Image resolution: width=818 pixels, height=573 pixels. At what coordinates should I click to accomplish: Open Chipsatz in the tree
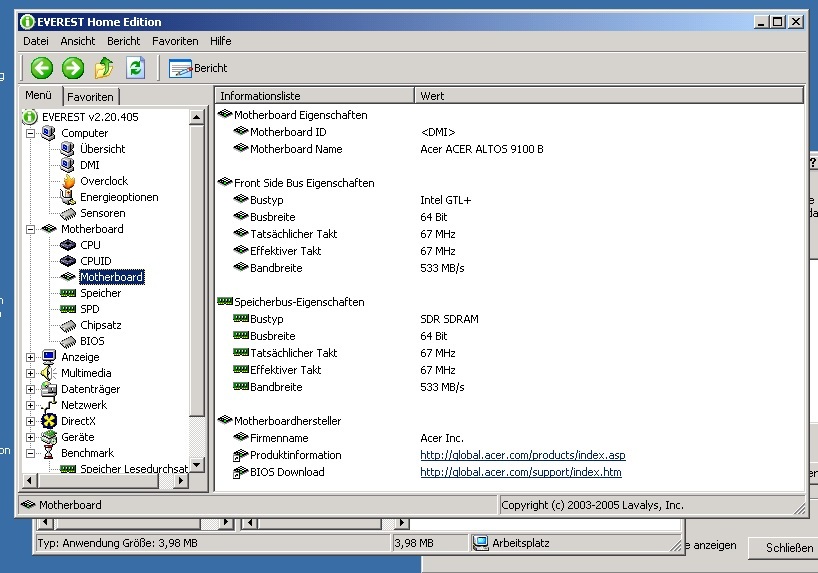pos(101,325)
